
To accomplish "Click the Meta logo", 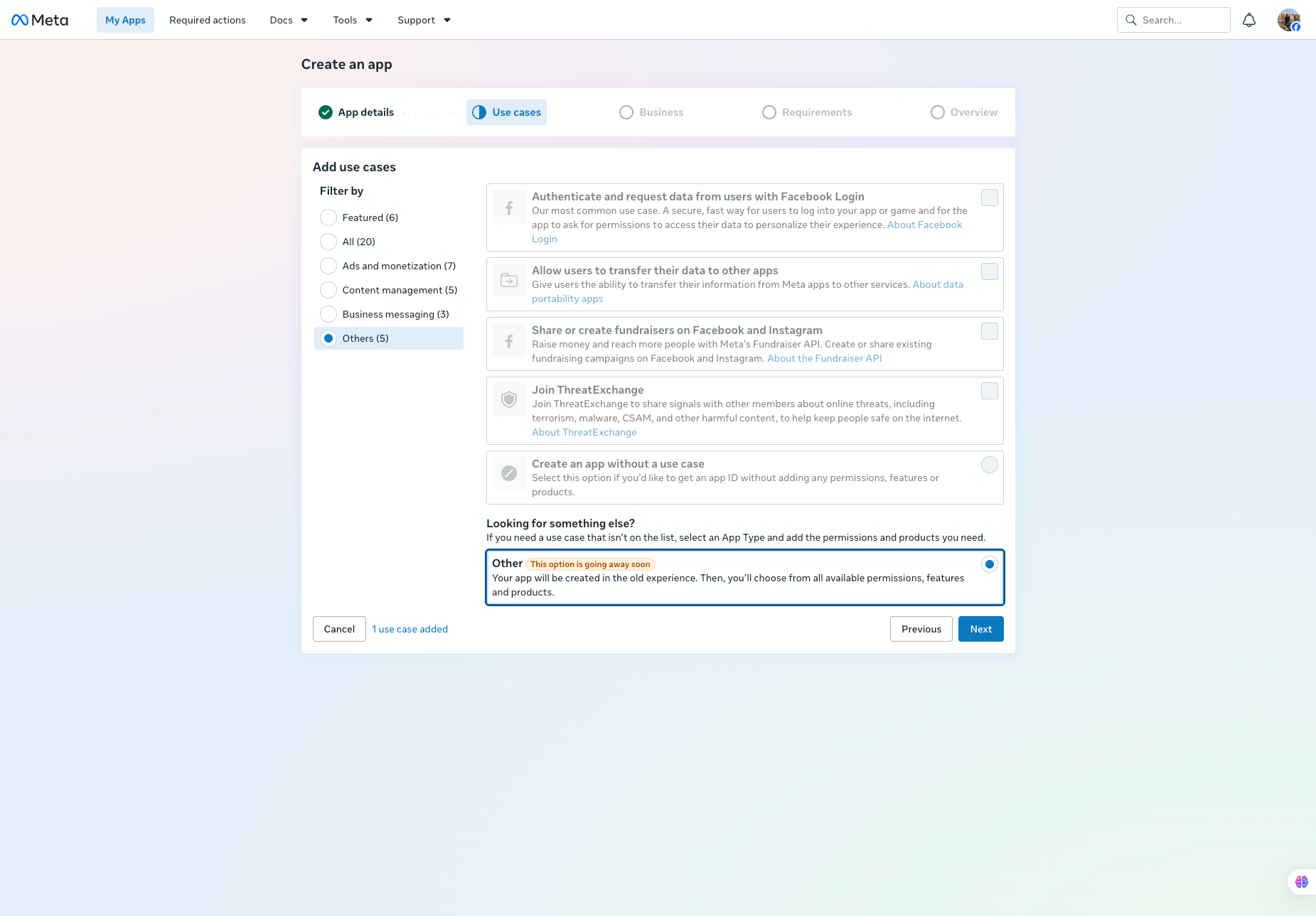I will click(40, 20).
